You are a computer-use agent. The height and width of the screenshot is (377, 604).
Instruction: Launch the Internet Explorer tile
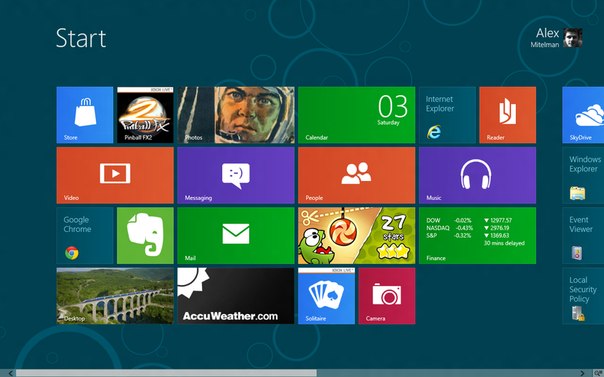(x=447, y=115)
